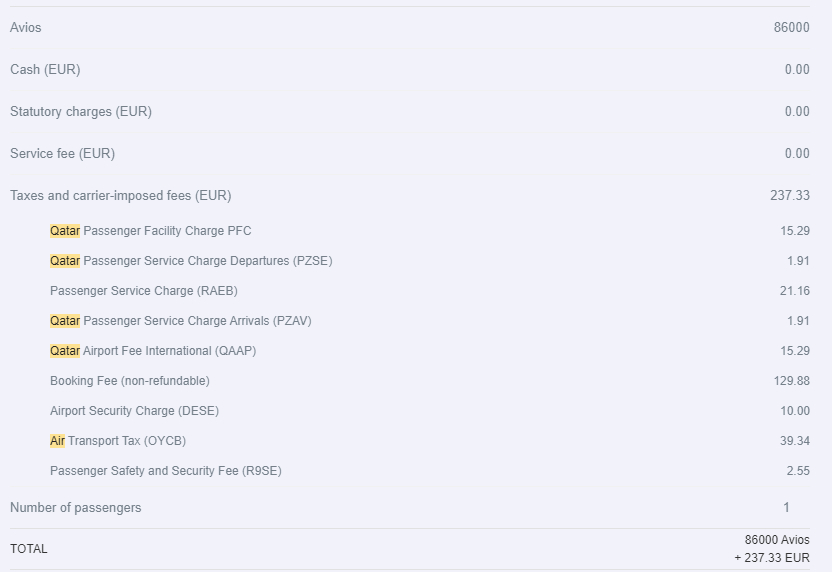
Task: Click Passenger Service Charge (RAEB) line
Action: (144, 291)
